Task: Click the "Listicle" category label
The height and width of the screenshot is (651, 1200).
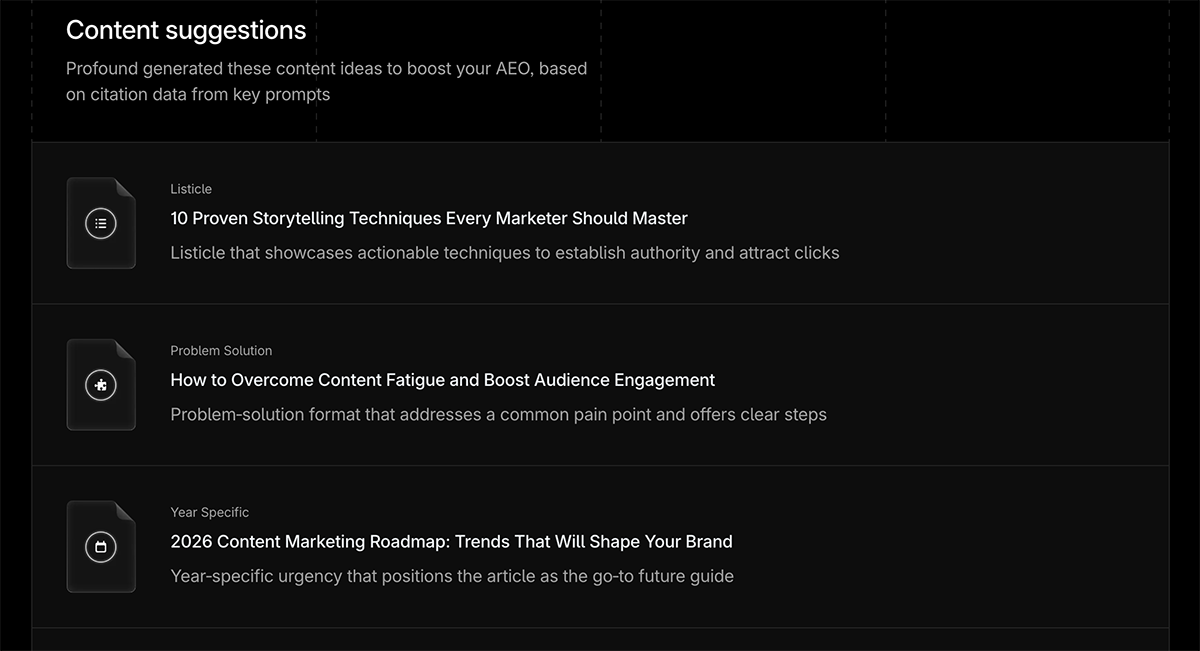Action: click(191, 189)
